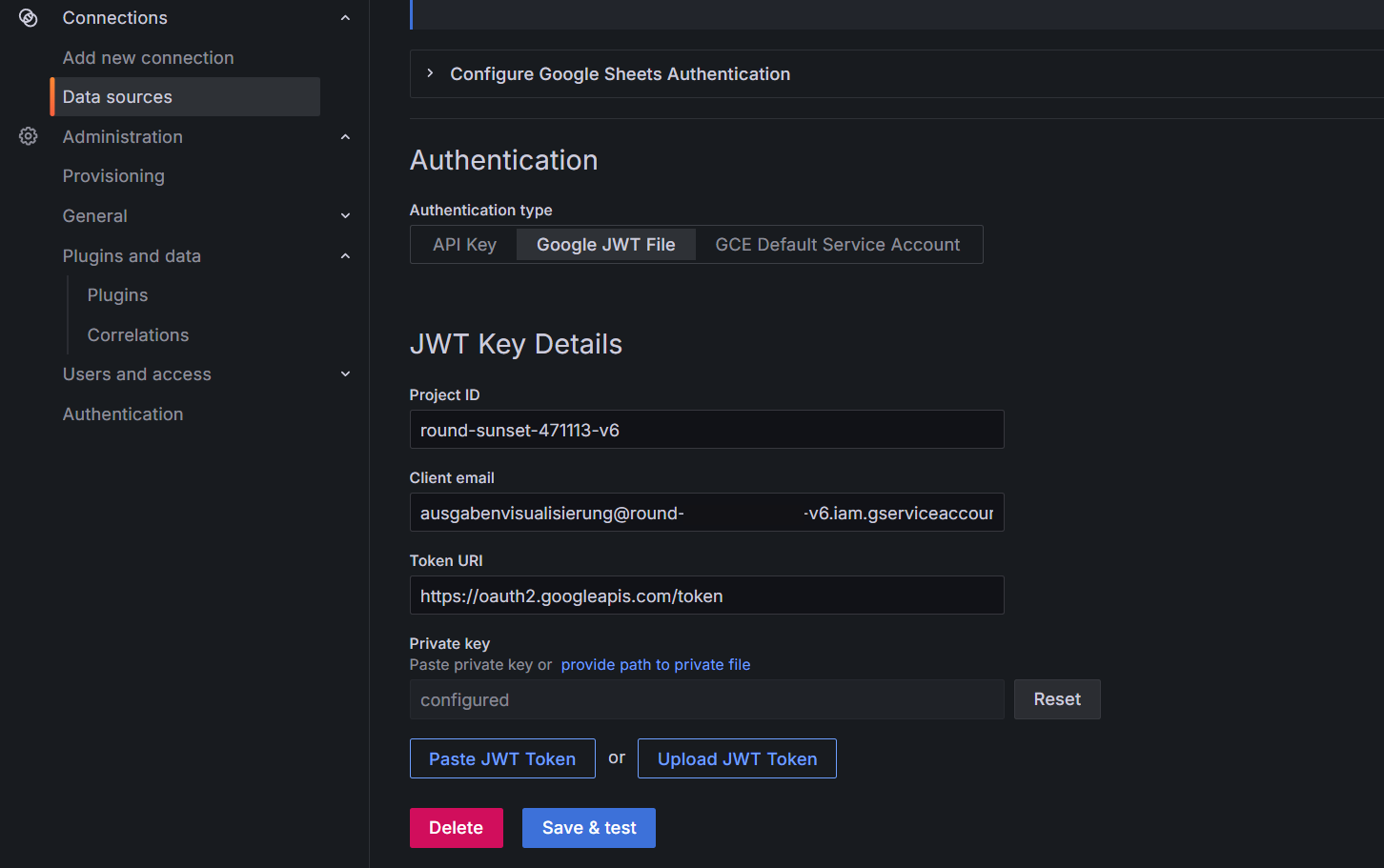Open Add new connection page

pyautogui.click(x=148, y=58)
